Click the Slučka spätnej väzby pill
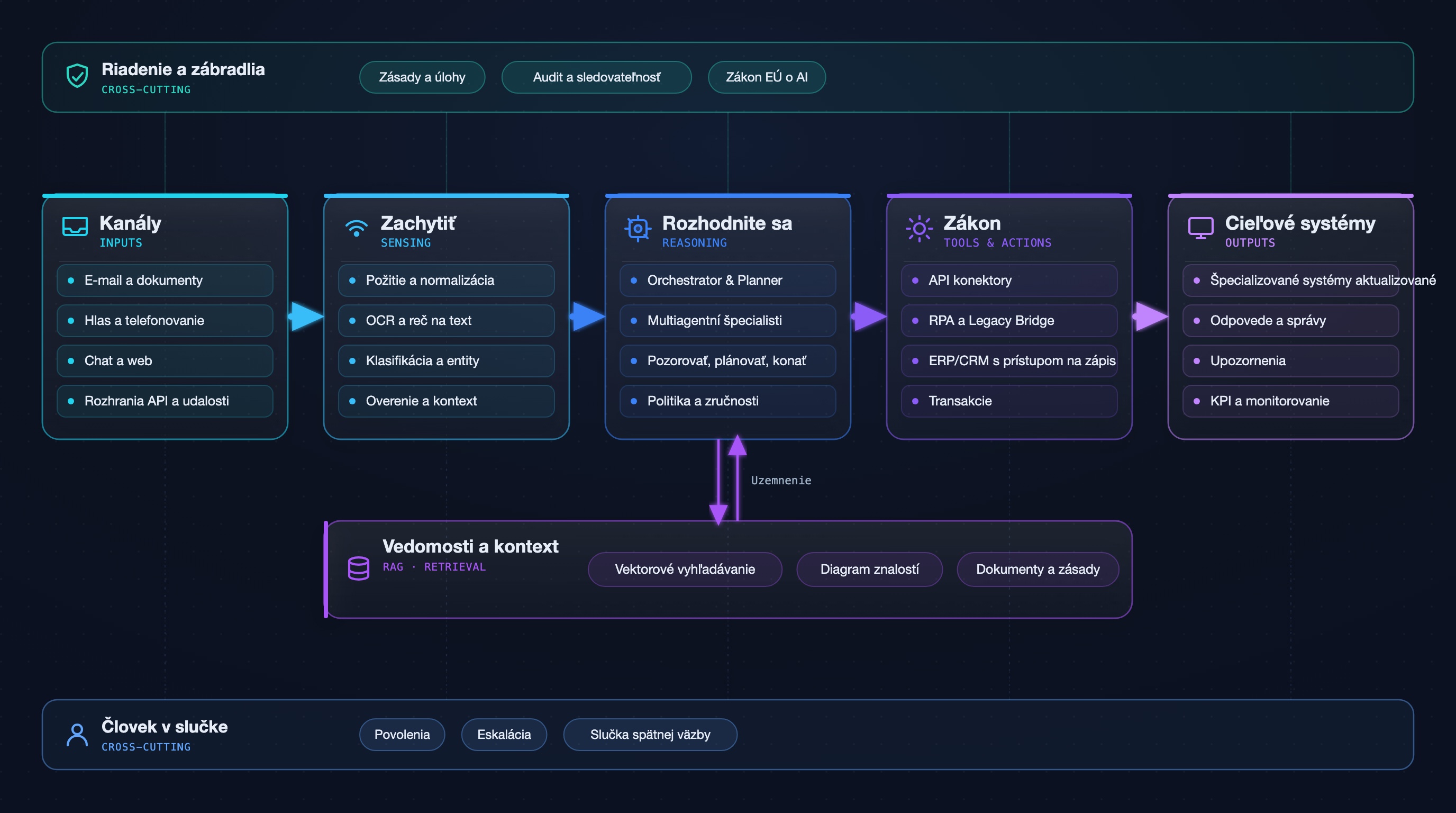Image resolution: width=1456 pixels, height=813 pixels. click(650, 735)
